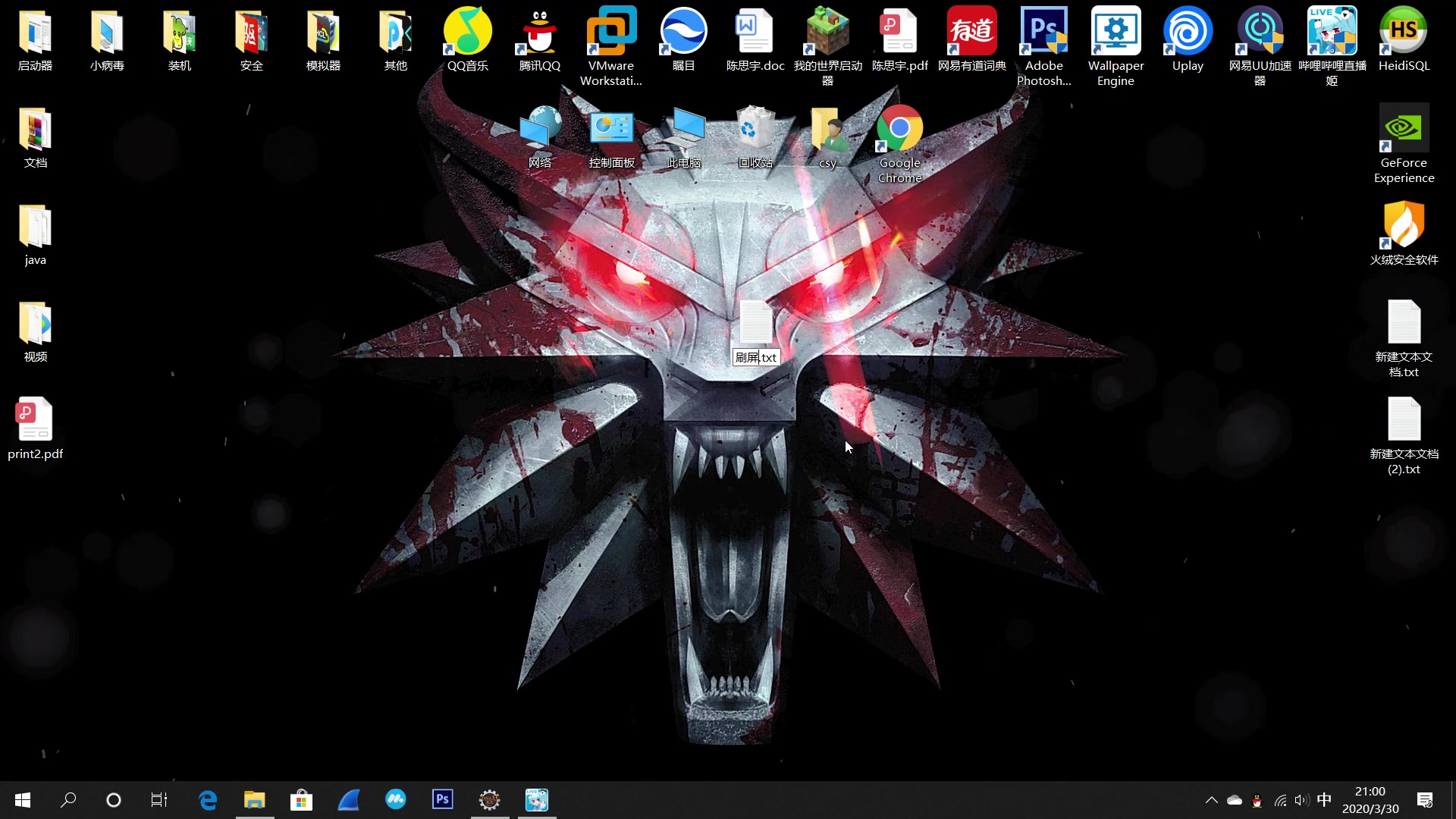Screen dimensions: 1456x819
Task: Select the Google Chrome shortcut icon
Action: coord(899,129)
